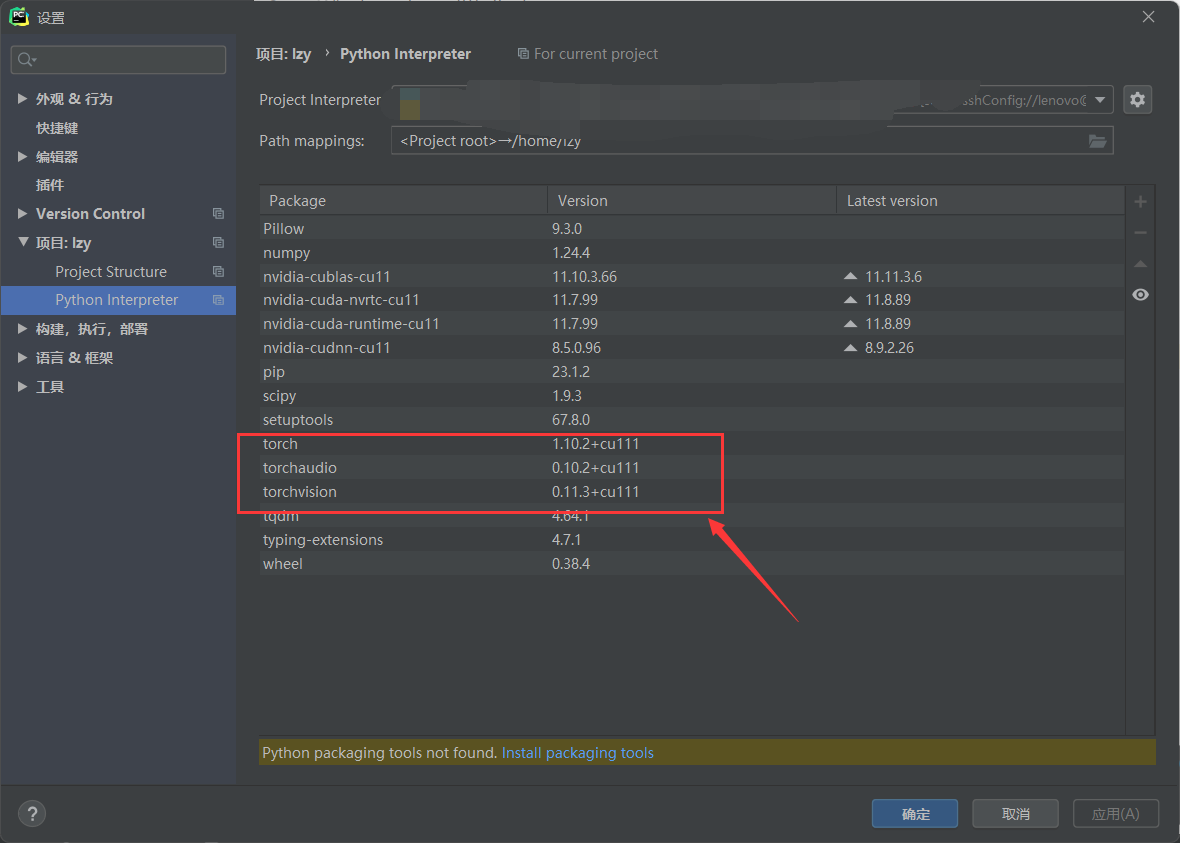Screen dimensions: 1180x843
Task: Click the copy icon beside Version Control
Action: [218, 214]
